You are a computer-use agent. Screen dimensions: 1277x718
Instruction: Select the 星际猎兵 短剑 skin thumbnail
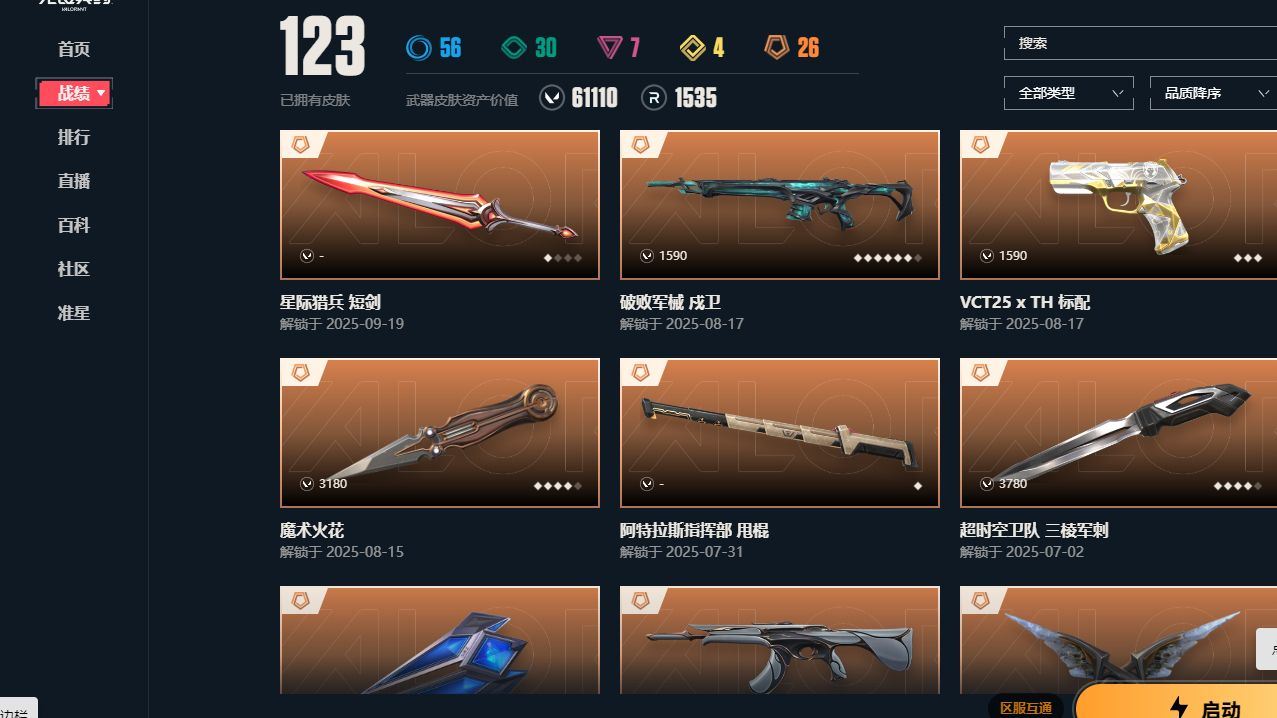(x=440, y=205)
